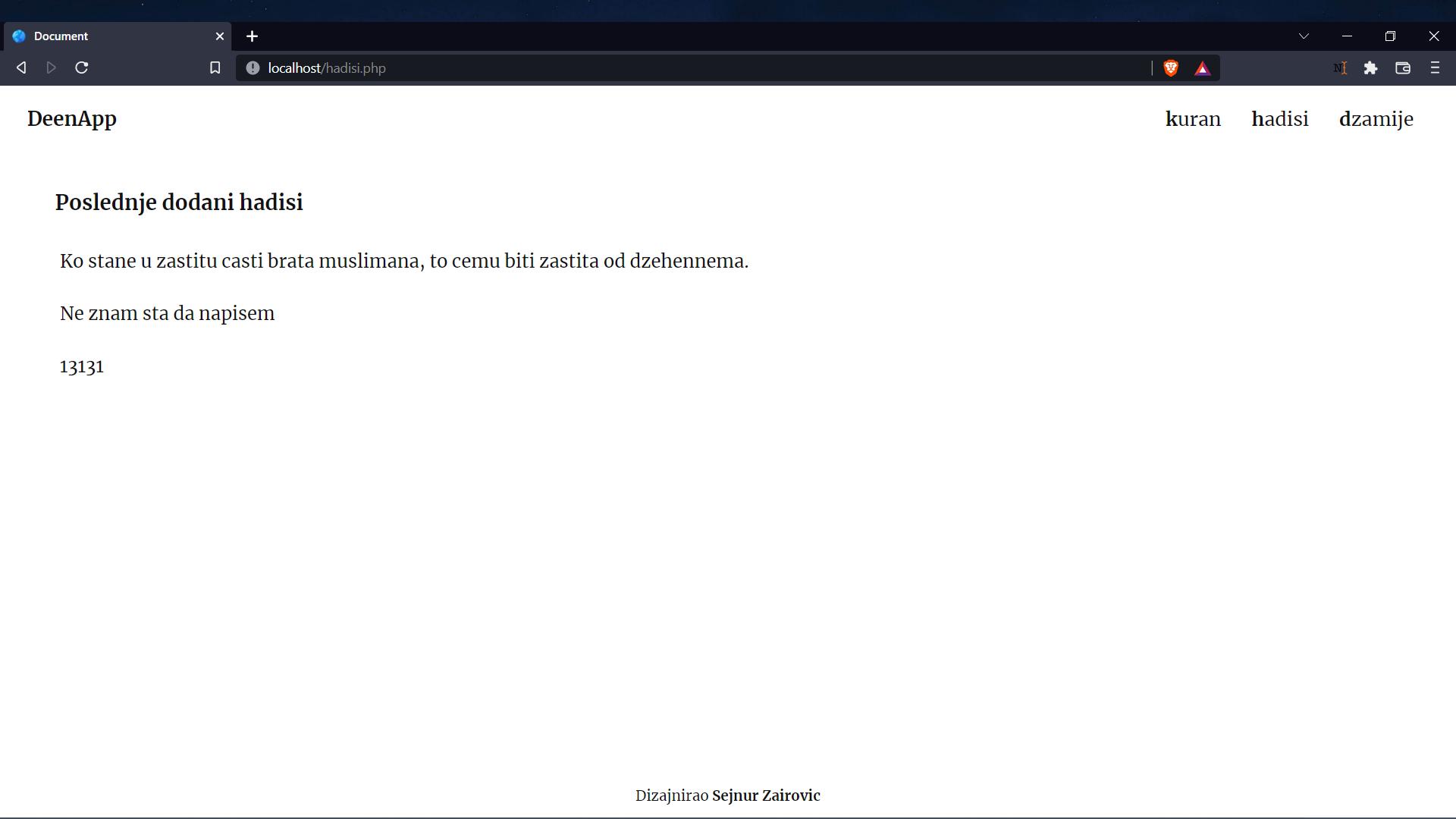Image resolution: width=1456 pixels, height=819 pixels.
Task: Click the extension icon left of puzzle
Action: (x=1340, y=68)
